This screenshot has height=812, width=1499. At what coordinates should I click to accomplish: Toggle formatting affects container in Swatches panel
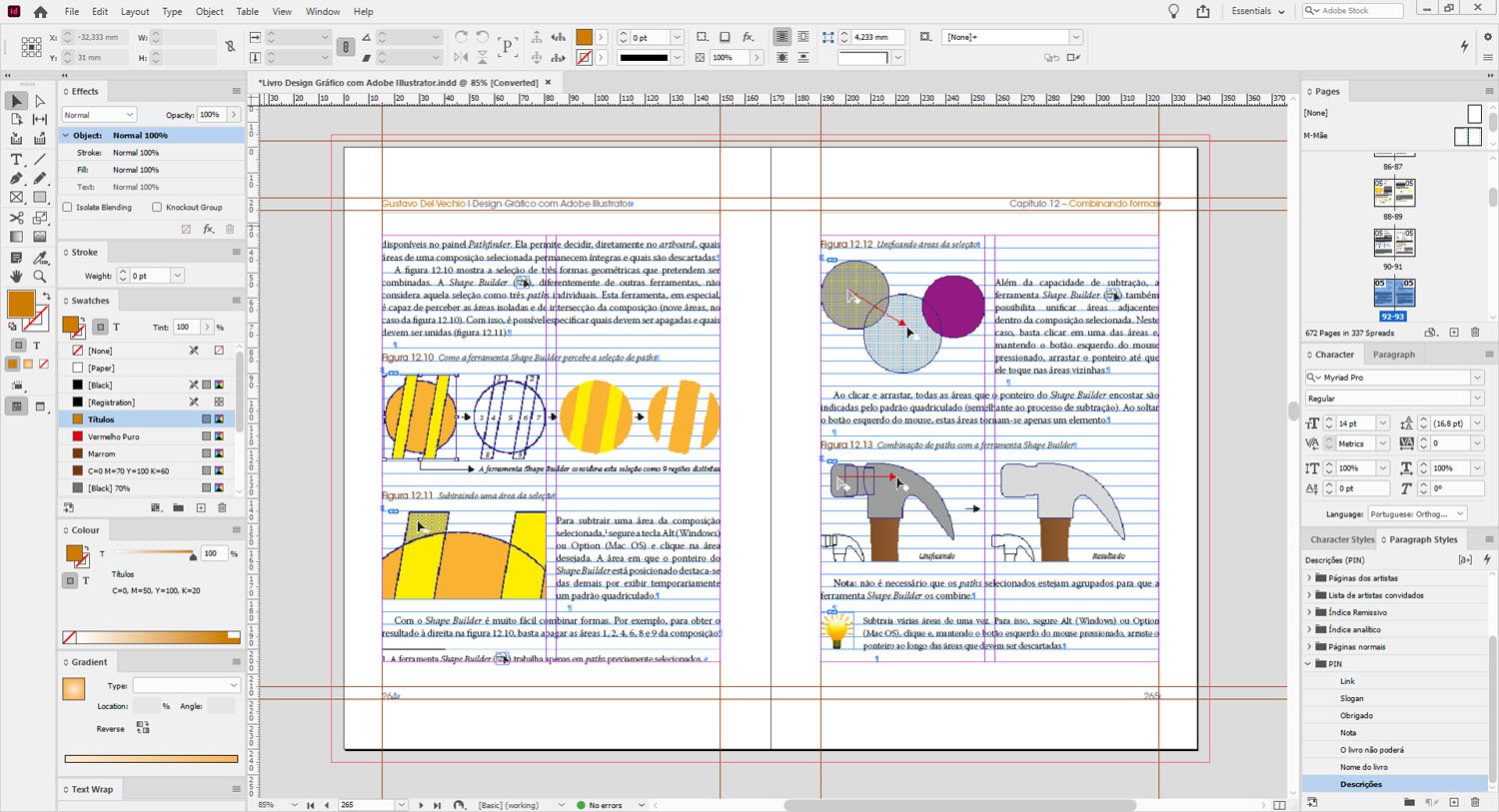100,327
